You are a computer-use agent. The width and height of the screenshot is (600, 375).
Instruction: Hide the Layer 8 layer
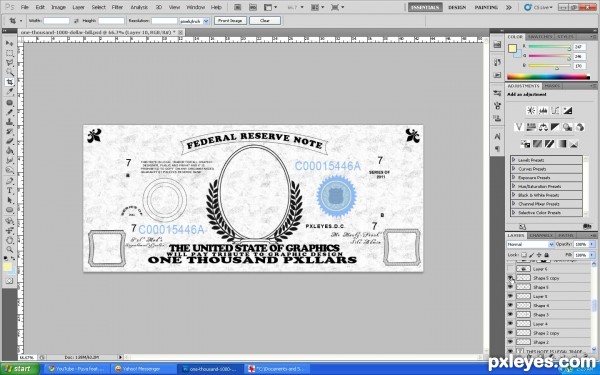[510, 296]
